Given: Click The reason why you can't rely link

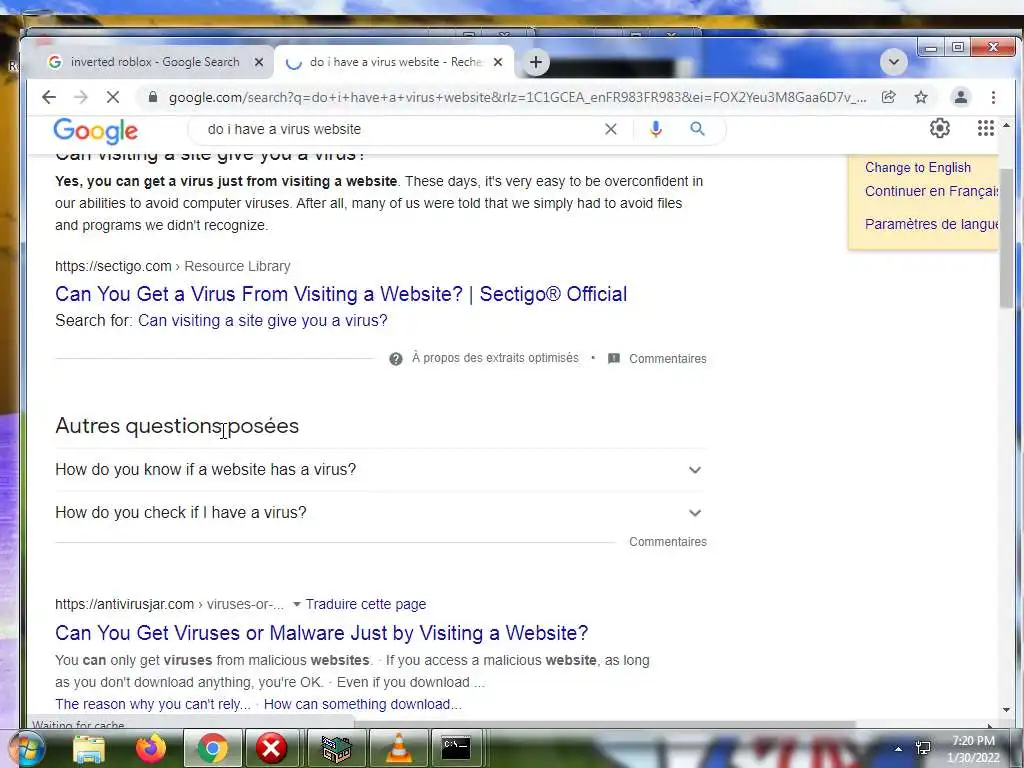Looking at the screenshot, I should pos(153,704).
